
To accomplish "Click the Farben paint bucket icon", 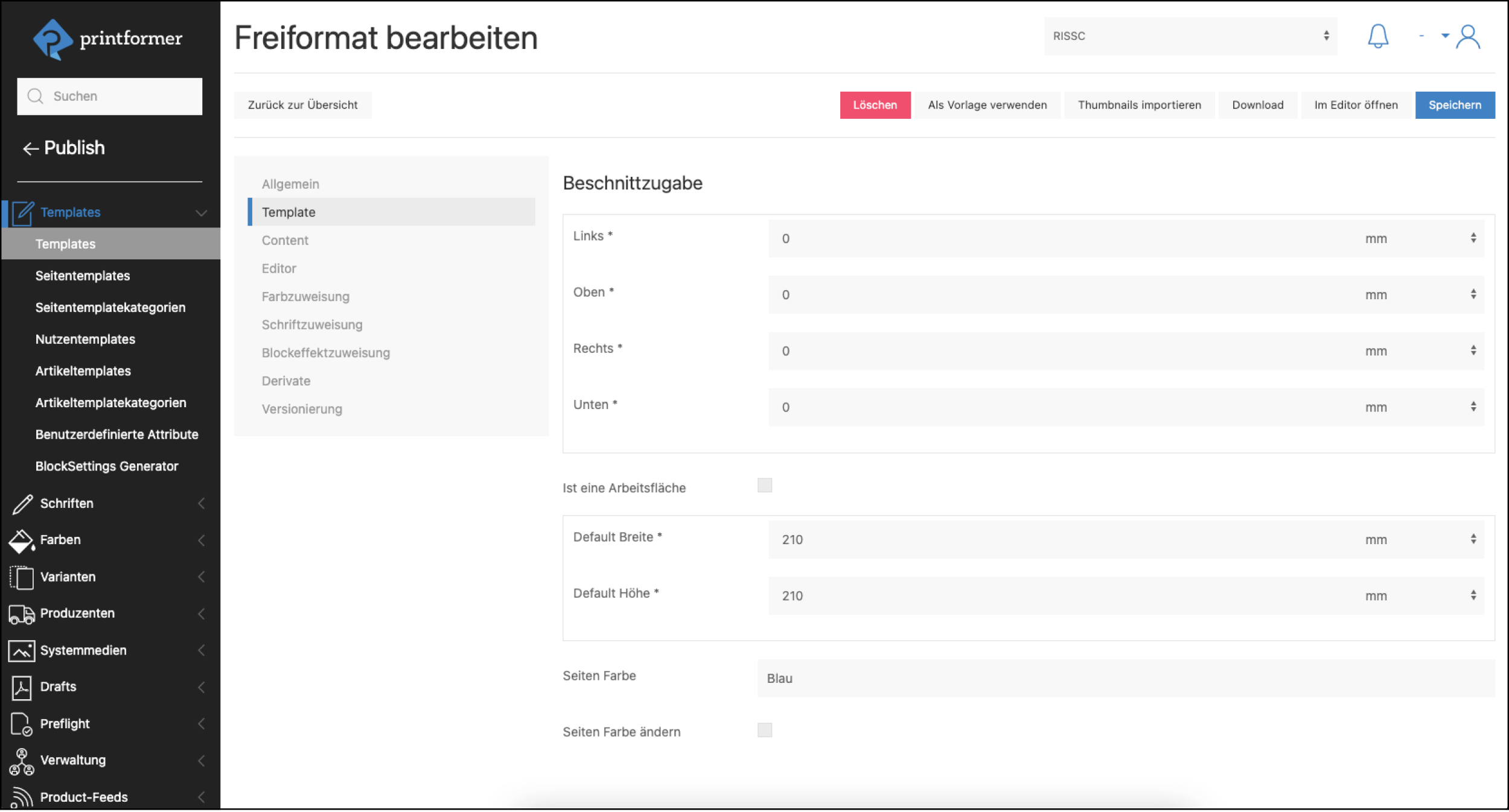I will click(22, 540).
